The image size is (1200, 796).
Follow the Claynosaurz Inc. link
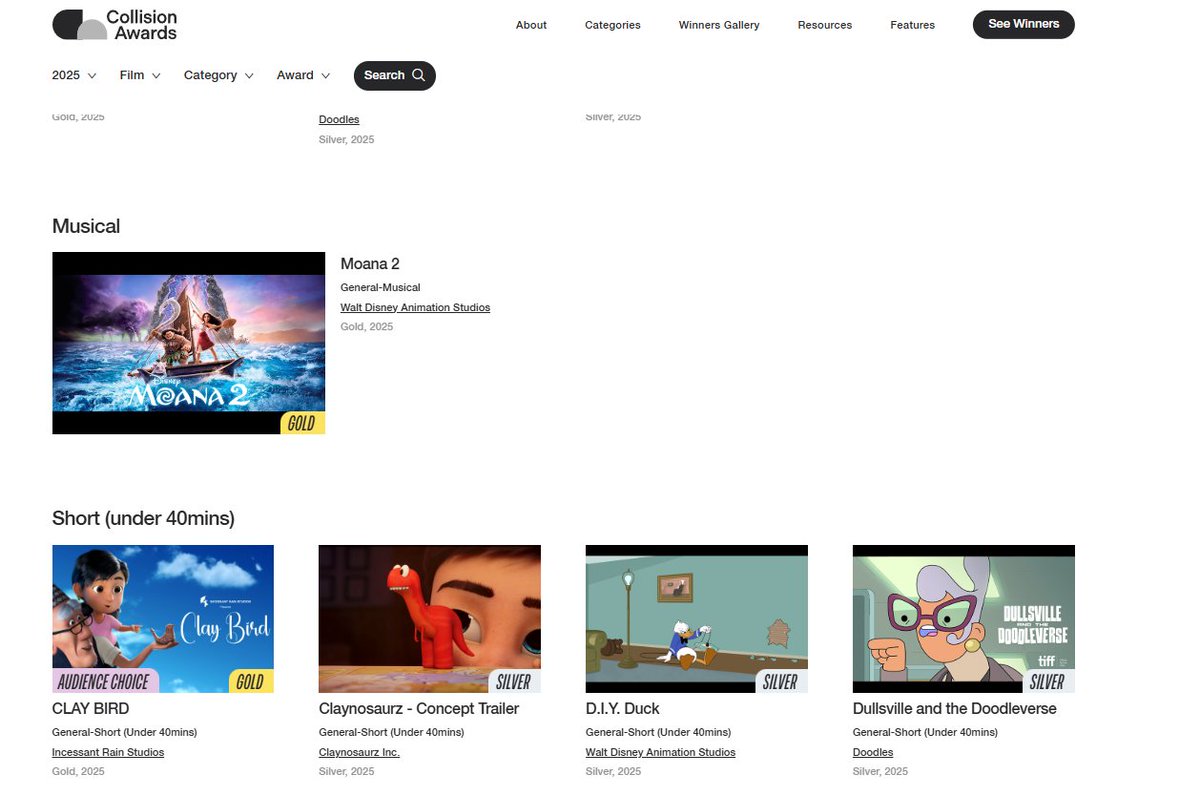pyautogui.click(x=359, y=752)
